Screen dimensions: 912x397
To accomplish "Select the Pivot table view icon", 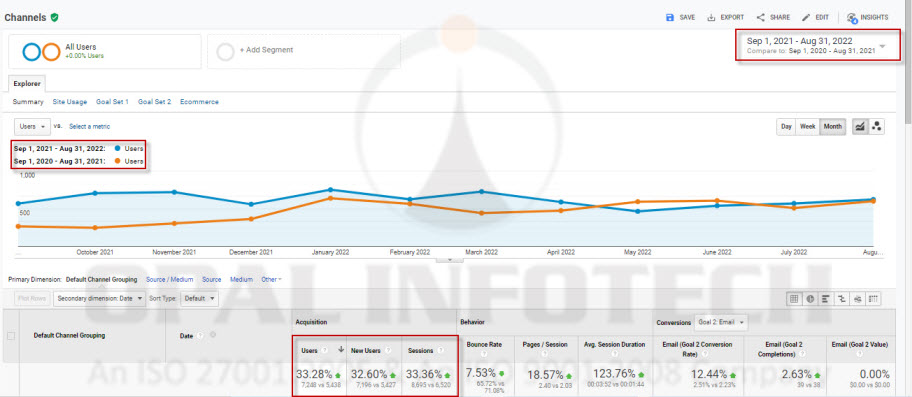I will 873,299.
